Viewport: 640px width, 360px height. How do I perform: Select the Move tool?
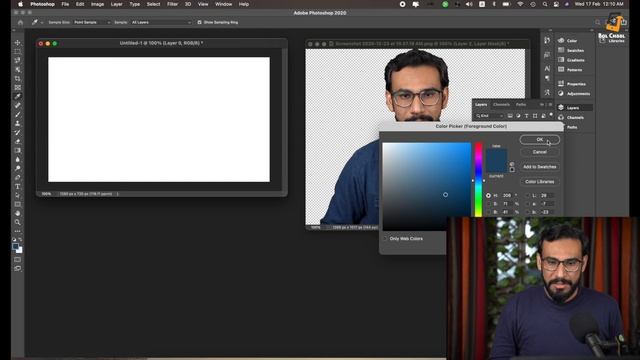[x=18, y=42]
